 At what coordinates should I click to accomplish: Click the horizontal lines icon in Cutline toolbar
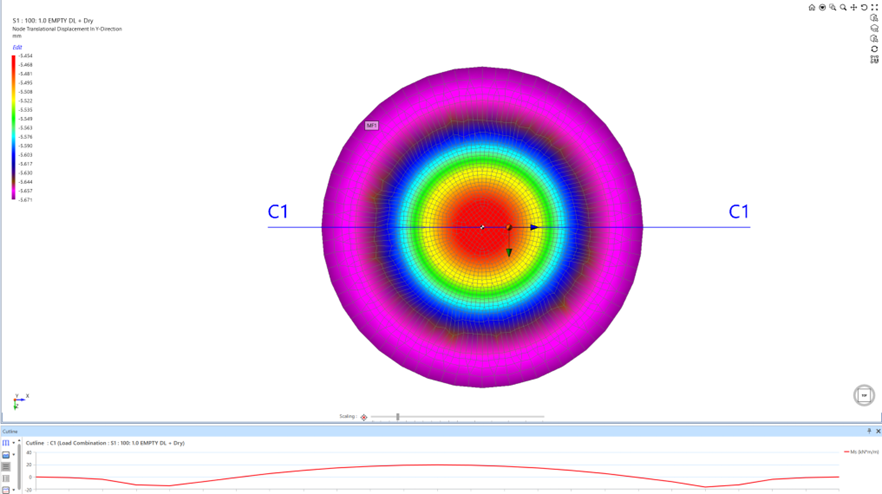pyautogui.click(x=6, y=466)
